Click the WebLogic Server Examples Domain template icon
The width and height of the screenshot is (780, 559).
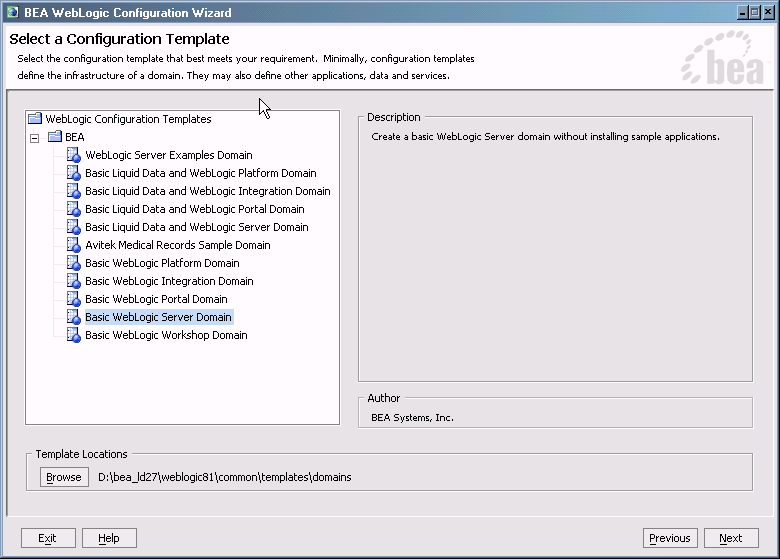tap(74, 155)
